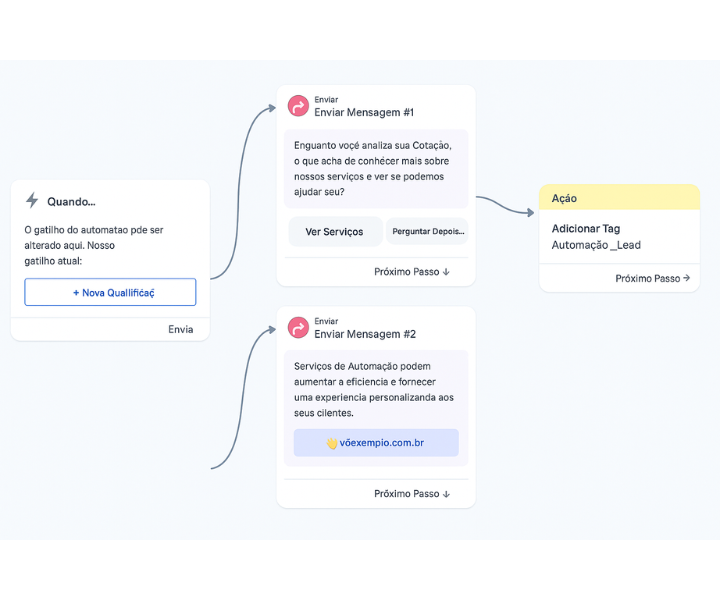Click the hand emoji on the link button
This screenshot has width=720, height=600.
pyautogui.click(x=332, y=442)
